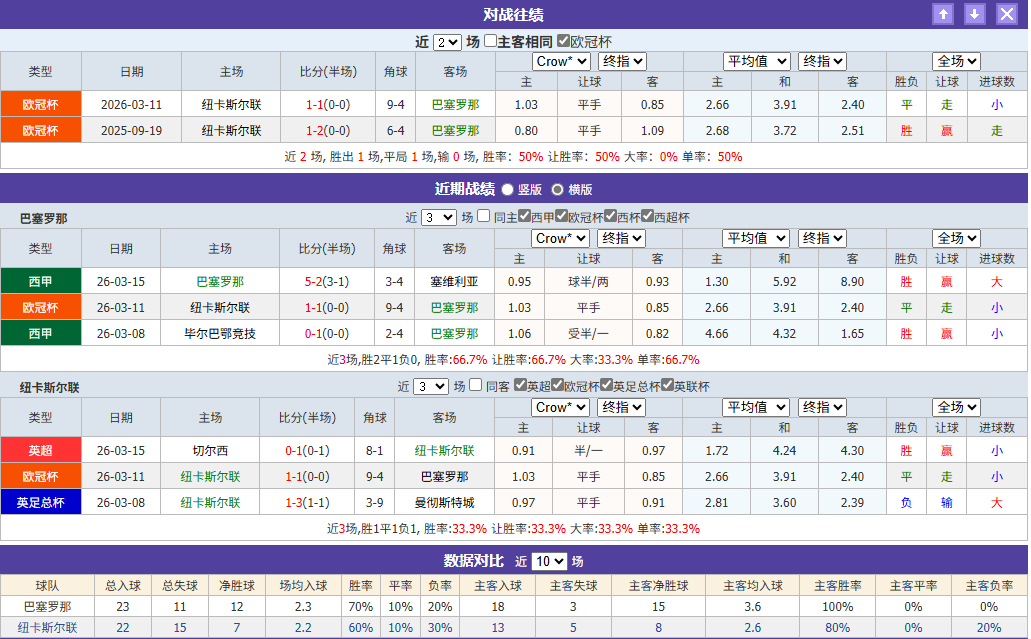Open the 全场 dropdown in Newcastle section
The width and height of the screenshot is (1031, 639).
(x=956, y=407)
